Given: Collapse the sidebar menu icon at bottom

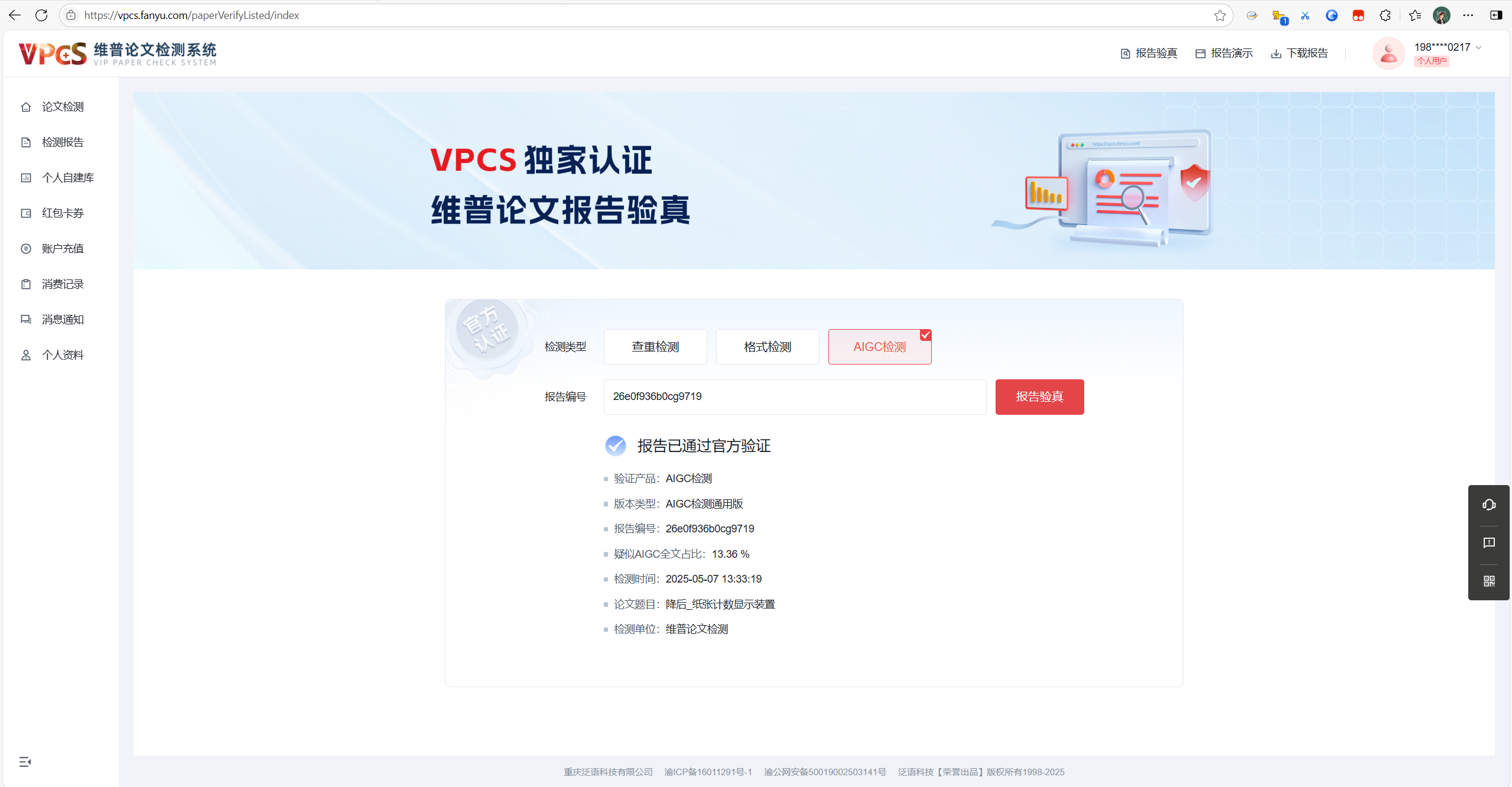Looking at the screenshot, I should click(25, 762).
